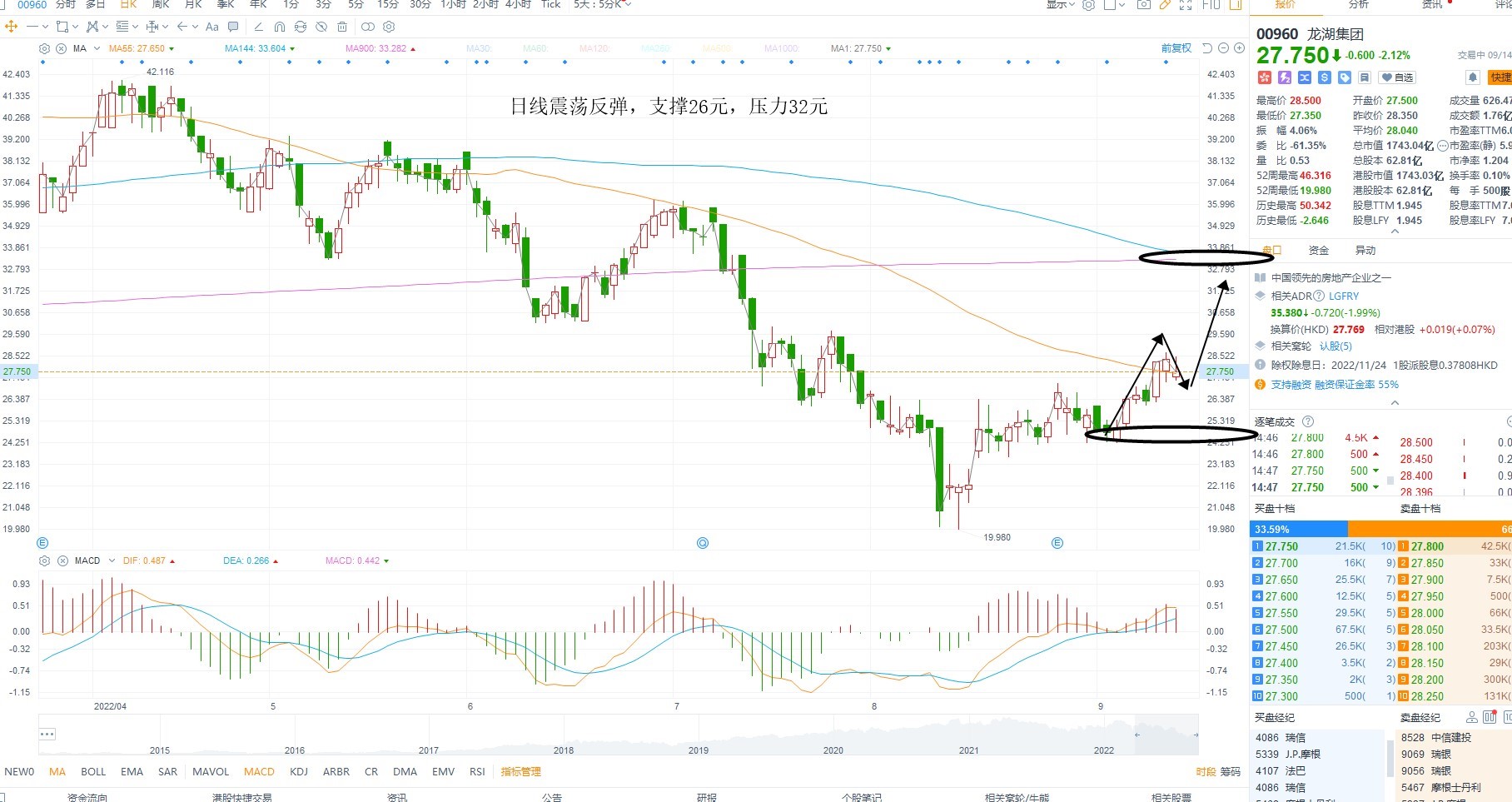Open the 资讯 news tab
The height and width of the screenshot is (802, 1512).
pos(1432,4)
